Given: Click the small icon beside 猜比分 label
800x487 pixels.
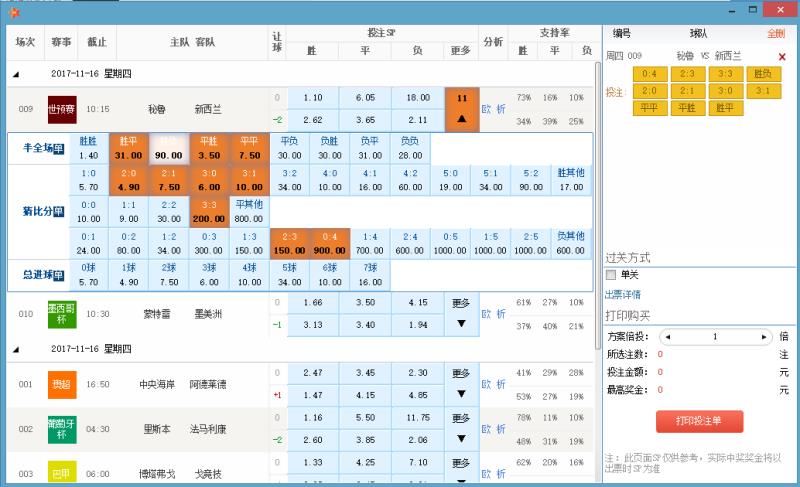Looking at the screenshot, I should [x=59, y=211].
